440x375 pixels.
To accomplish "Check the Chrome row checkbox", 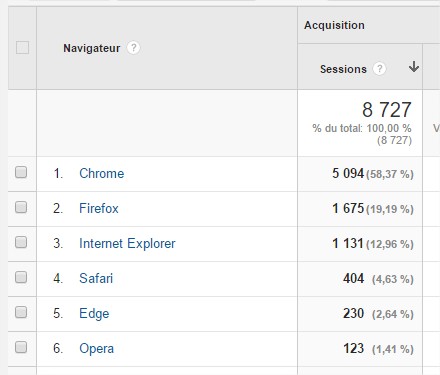I will [21, 172].
